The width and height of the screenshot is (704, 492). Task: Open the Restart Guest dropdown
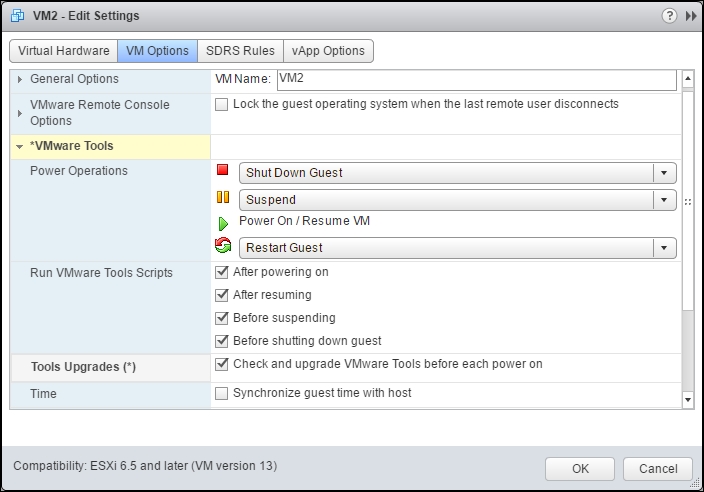[458, 248]
